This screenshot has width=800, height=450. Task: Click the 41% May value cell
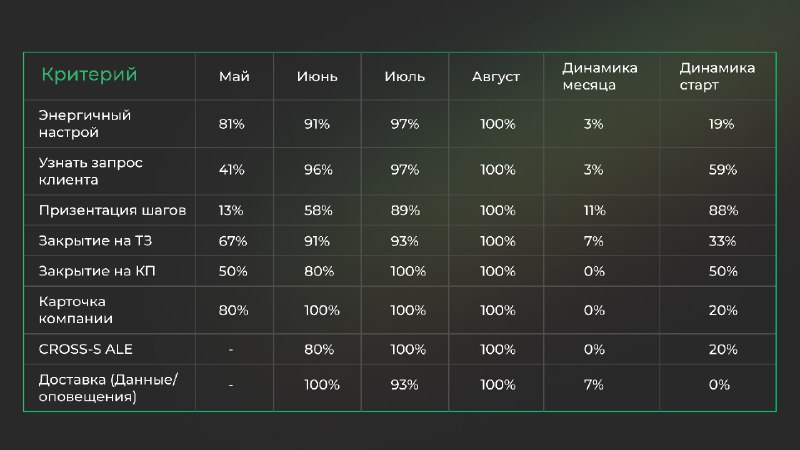tap(232, 170)
